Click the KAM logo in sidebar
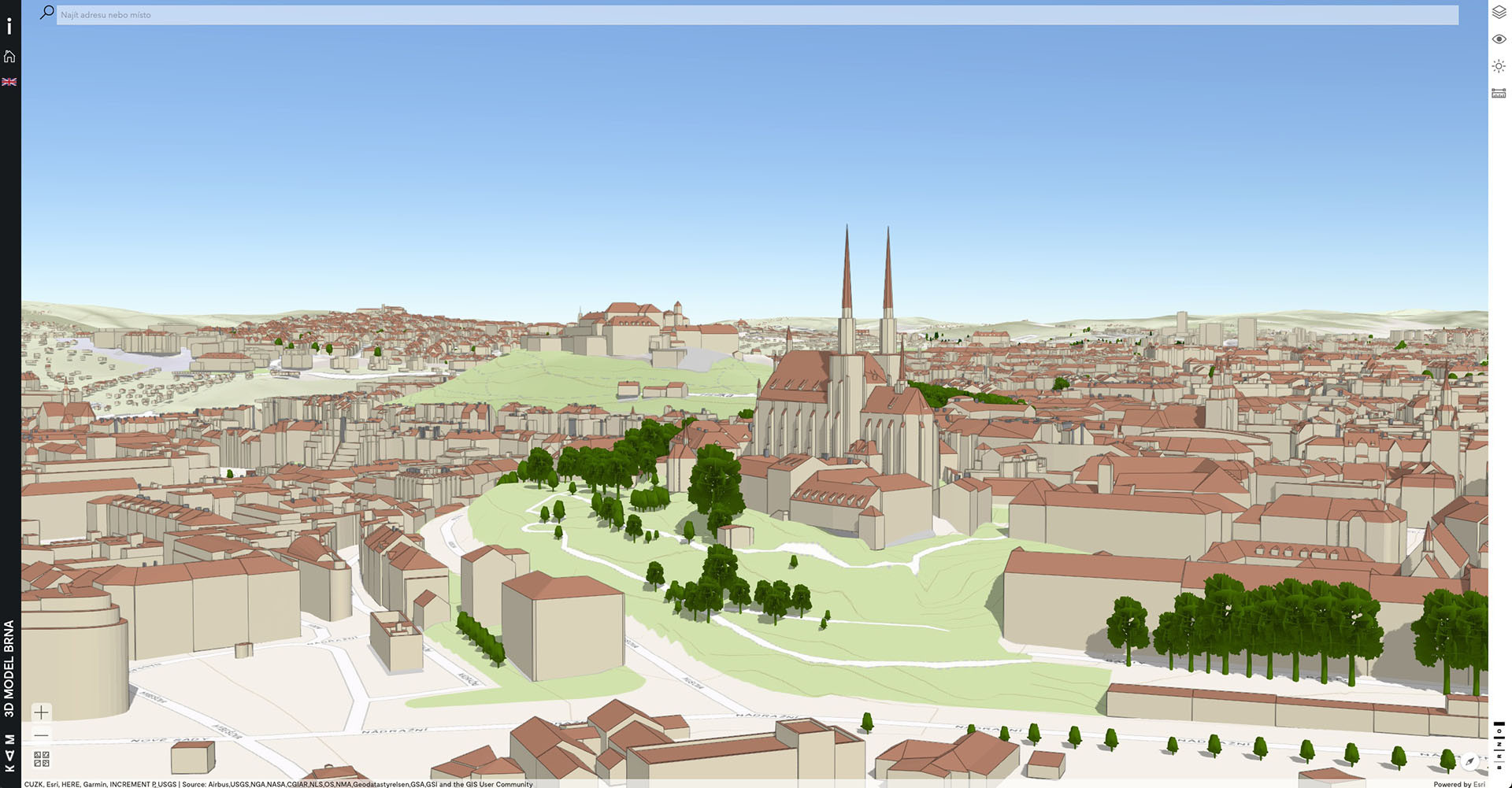 [x=9, y=753]
